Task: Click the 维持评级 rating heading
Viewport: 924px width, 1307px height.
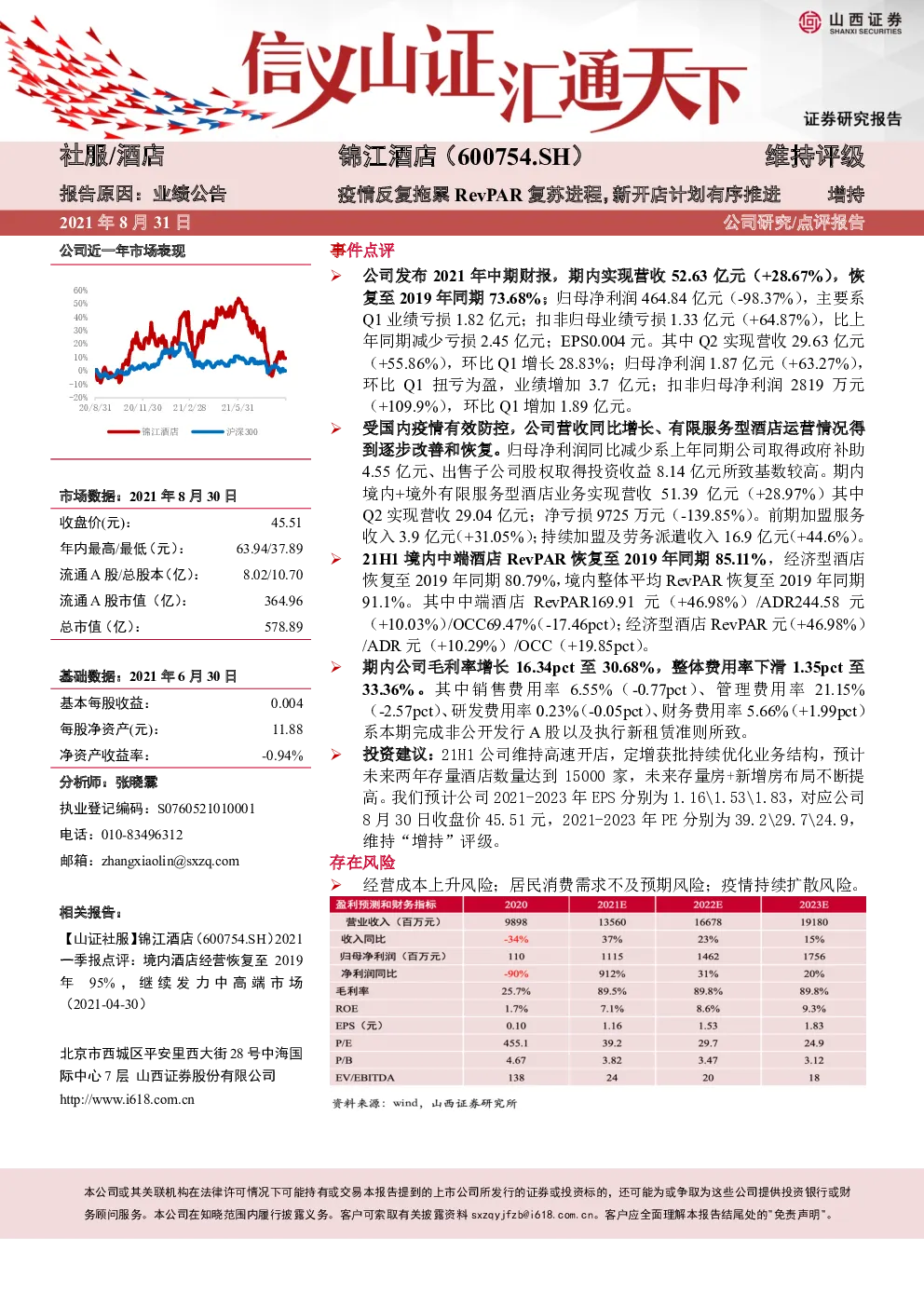Action: (x=815, y=156)
